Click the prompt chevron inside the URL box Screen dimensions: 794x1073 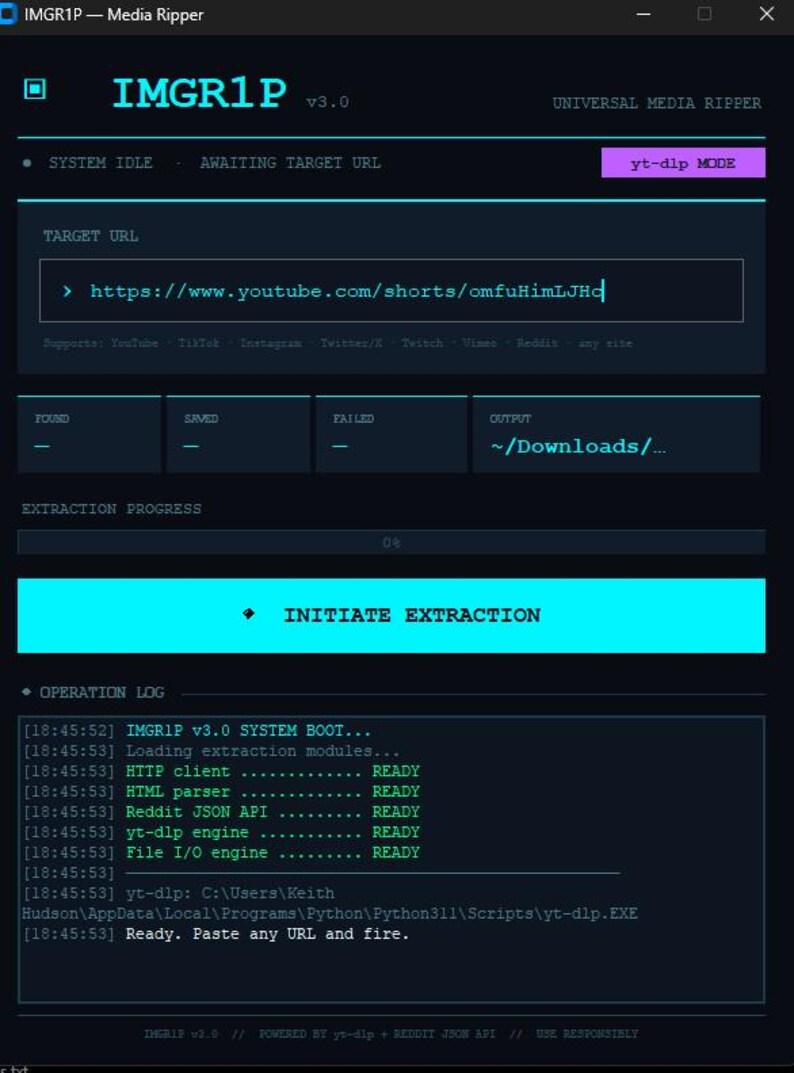(x=67, y=291)
